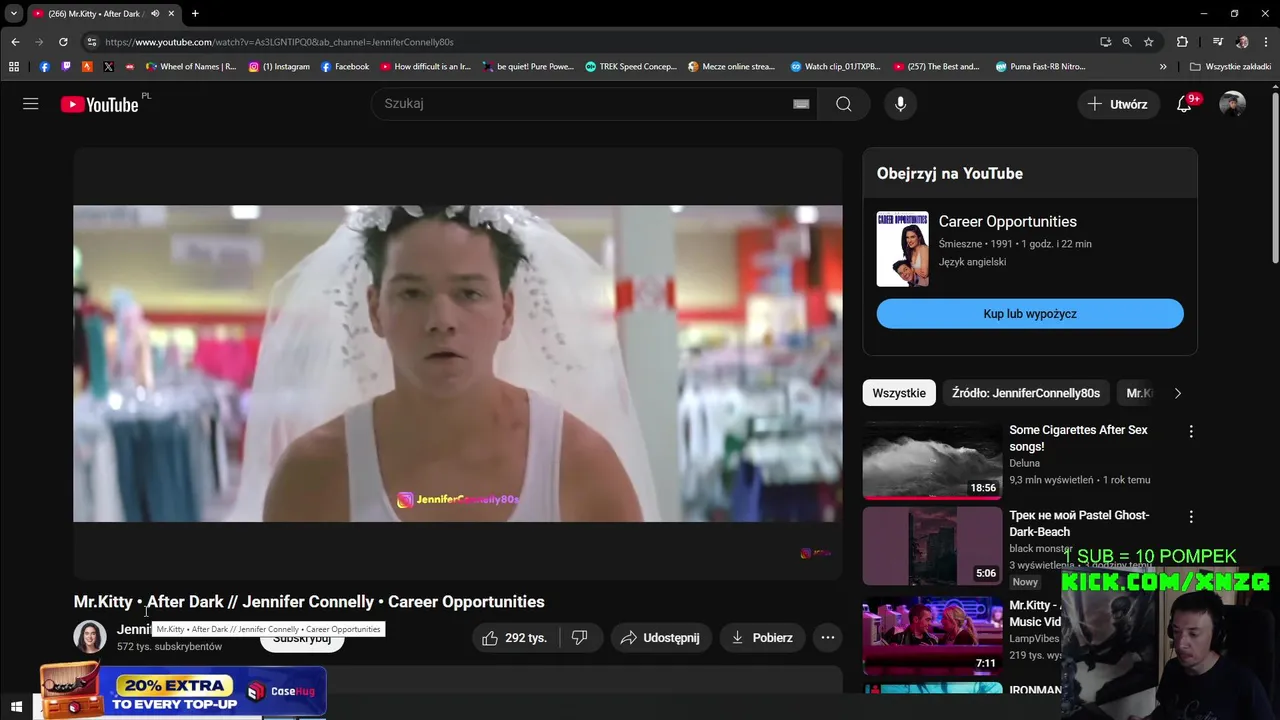Click the Udostępnij share button
Image resolution: width=1280 pixels, height=720 pixels.
click(x=660, y=638)
